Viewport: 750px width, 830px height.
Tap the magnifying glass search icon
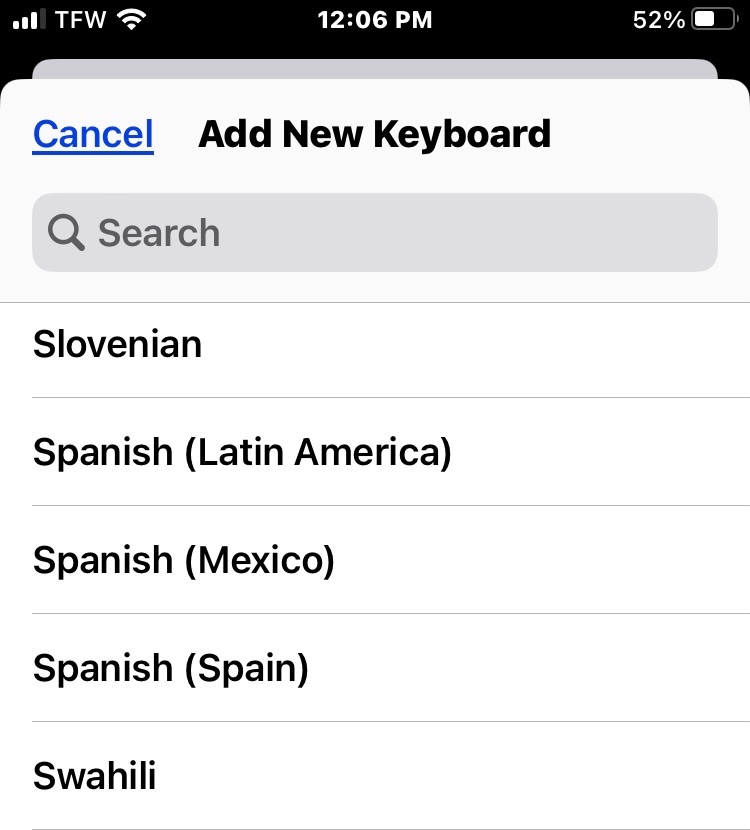[66, 232]
